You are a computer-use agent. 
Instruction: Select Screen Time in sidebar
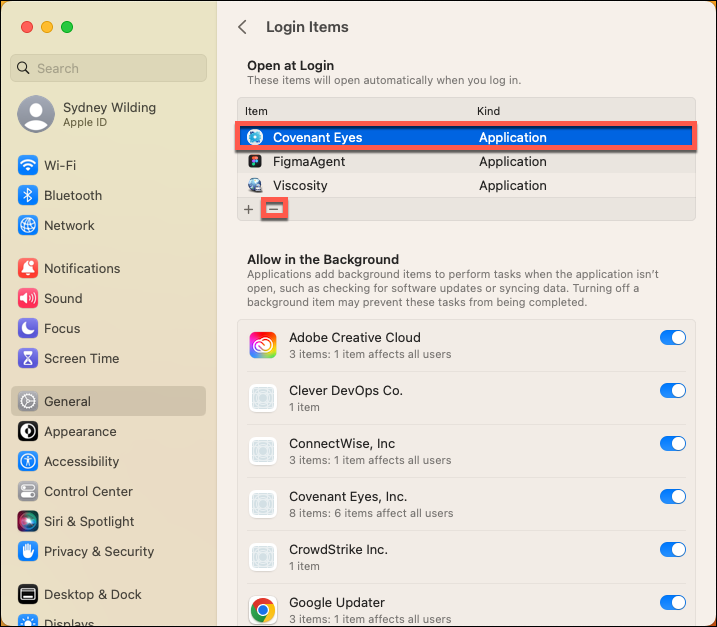point(108,358)
